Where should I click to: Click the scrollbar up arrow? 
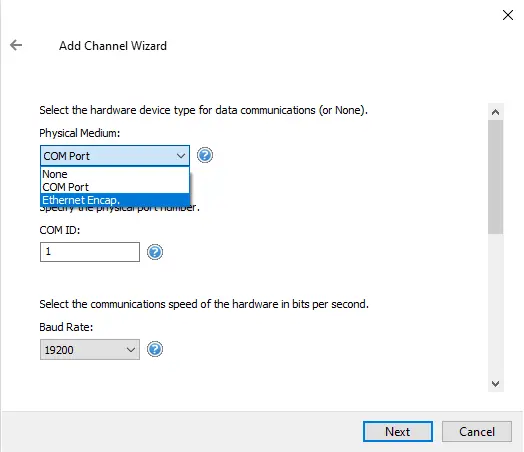tap(496, 112)
